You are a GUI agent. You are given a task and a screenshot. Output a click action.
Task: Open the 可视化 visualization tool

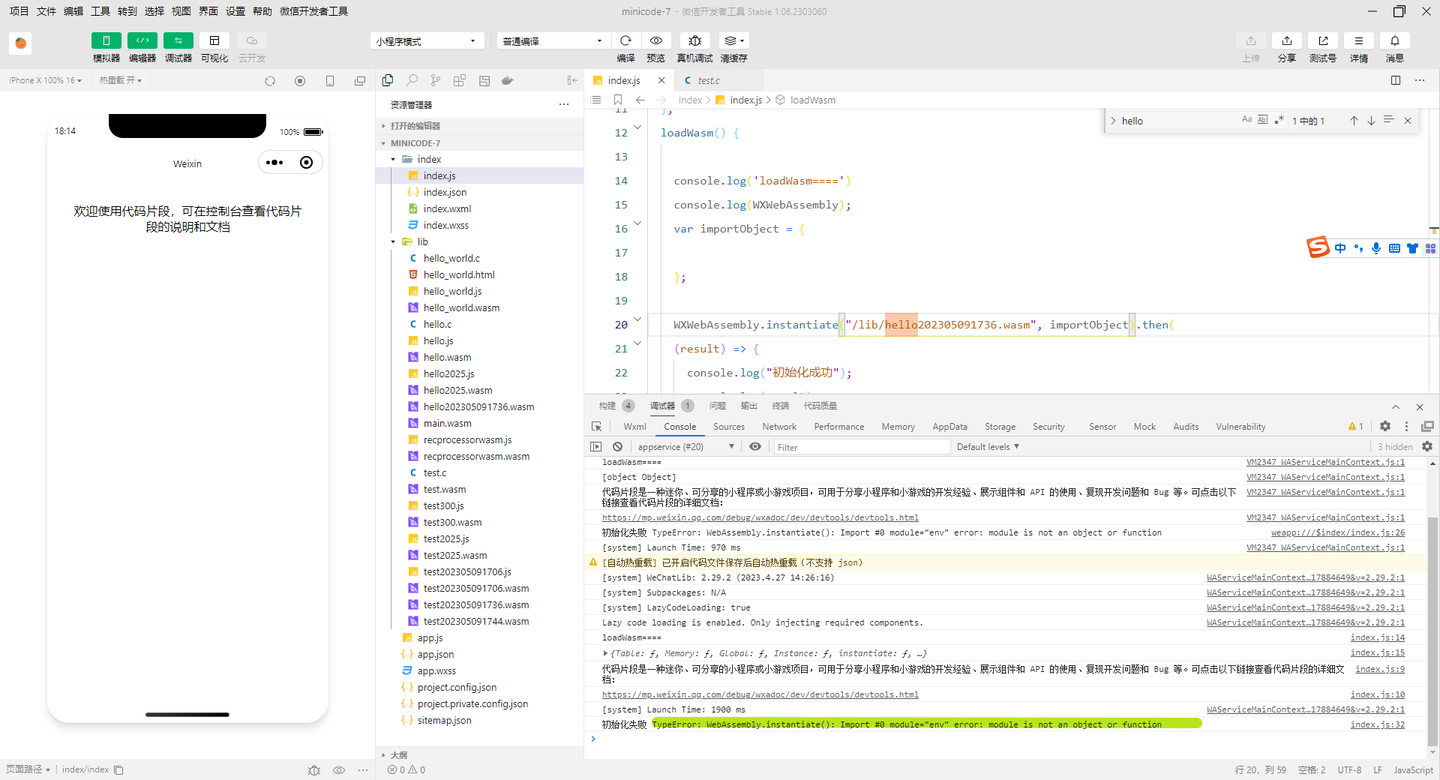click(214, 41)
